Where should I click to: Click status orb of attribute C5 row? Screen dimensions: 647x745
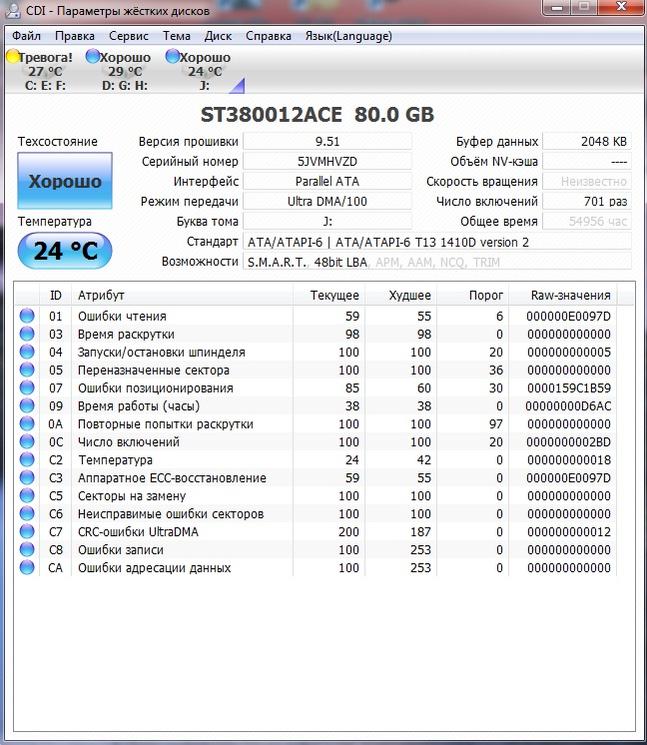pyautogui.click(x=27, y=496)
